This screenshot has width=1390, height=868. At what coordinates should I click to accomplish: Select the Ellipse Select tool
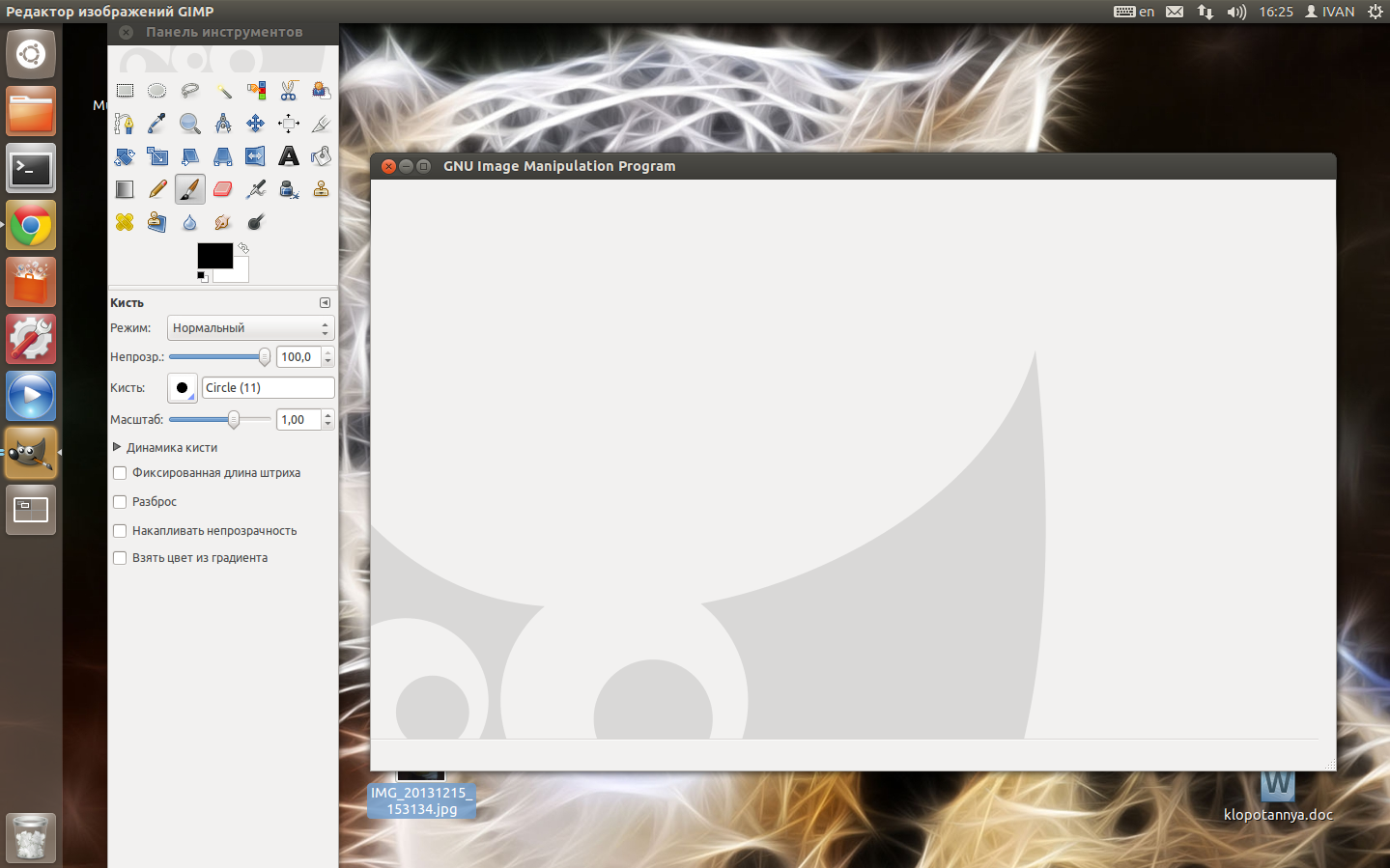pos(157,91)
